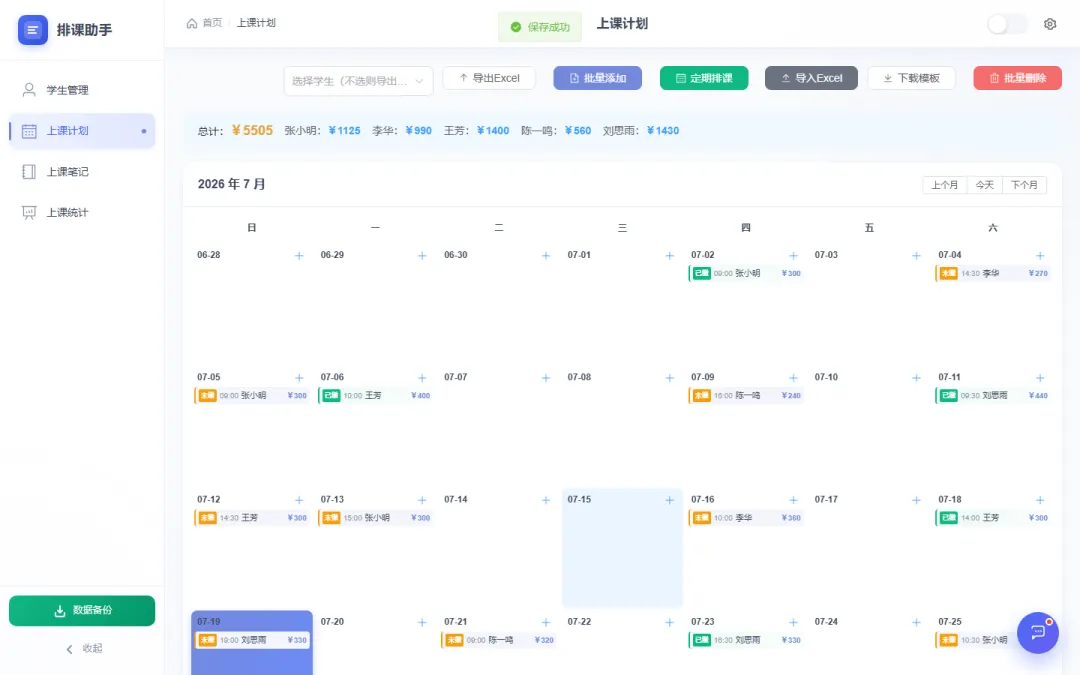Add a lesson on 06-29 with plus icon
Viewport: 1080px width, 675px height.
(422, 256)
